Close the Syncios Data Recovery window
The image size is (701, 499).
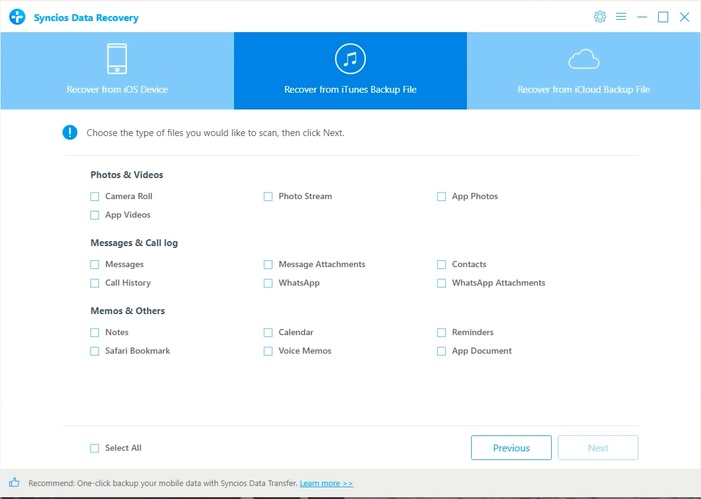(684, 17)
